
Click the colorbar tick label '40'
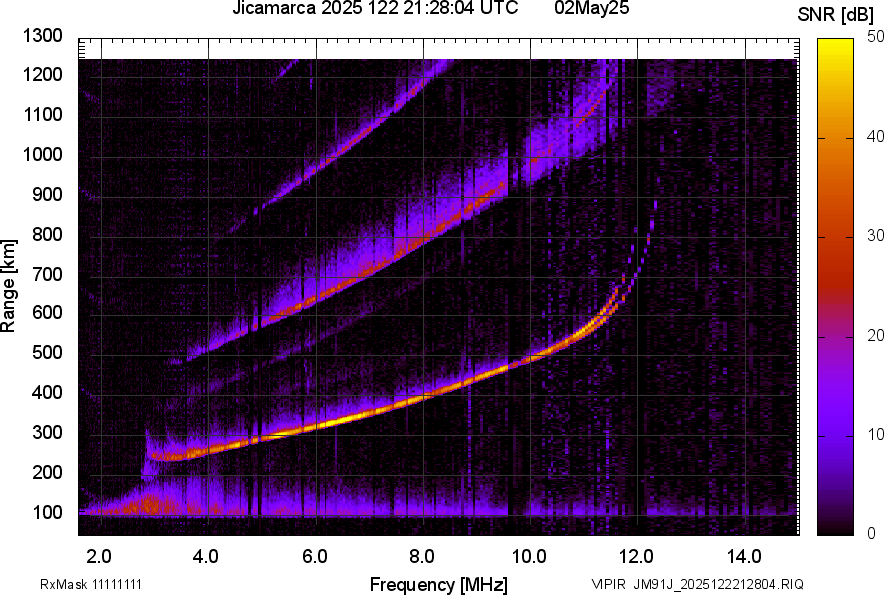point(876,136)
